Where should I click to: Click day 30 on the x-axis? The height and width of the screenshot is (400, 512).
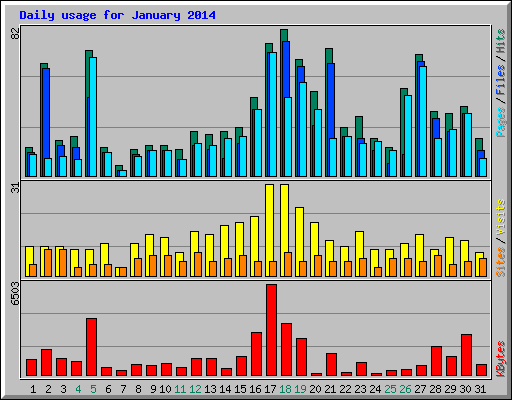click(466, 389)
